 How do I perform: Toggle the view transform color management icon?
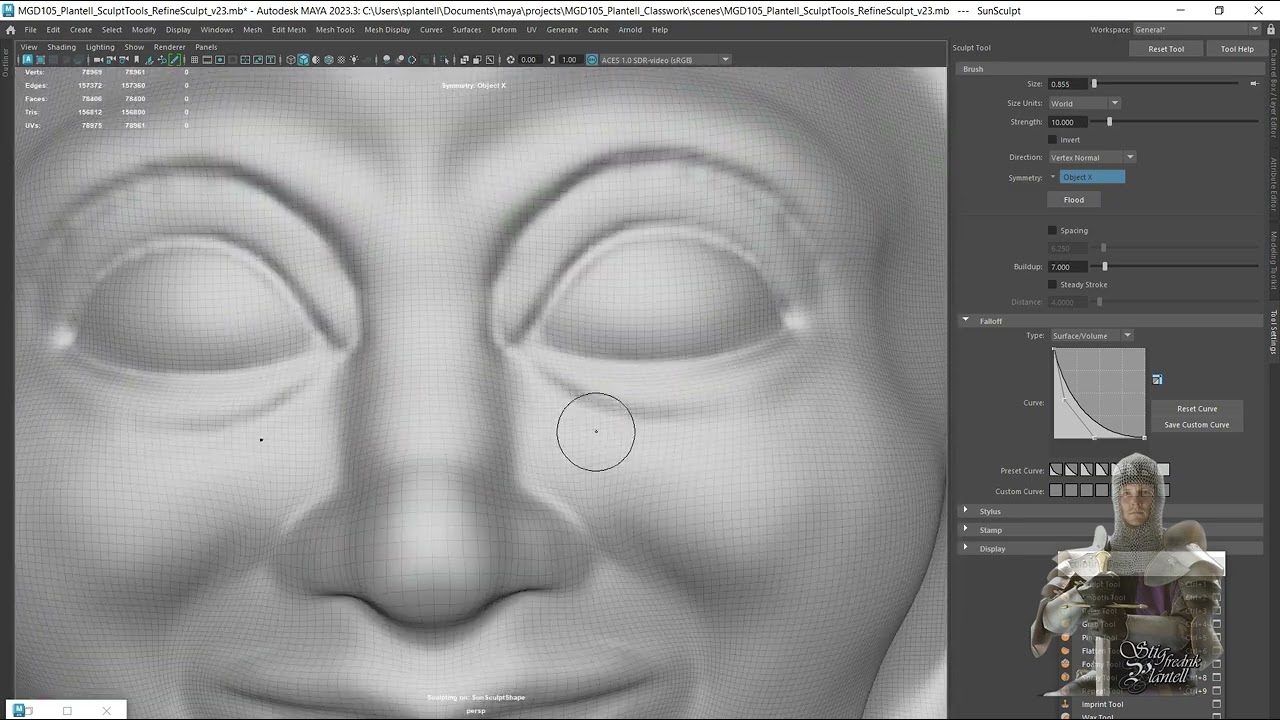[x=591, y=60]
